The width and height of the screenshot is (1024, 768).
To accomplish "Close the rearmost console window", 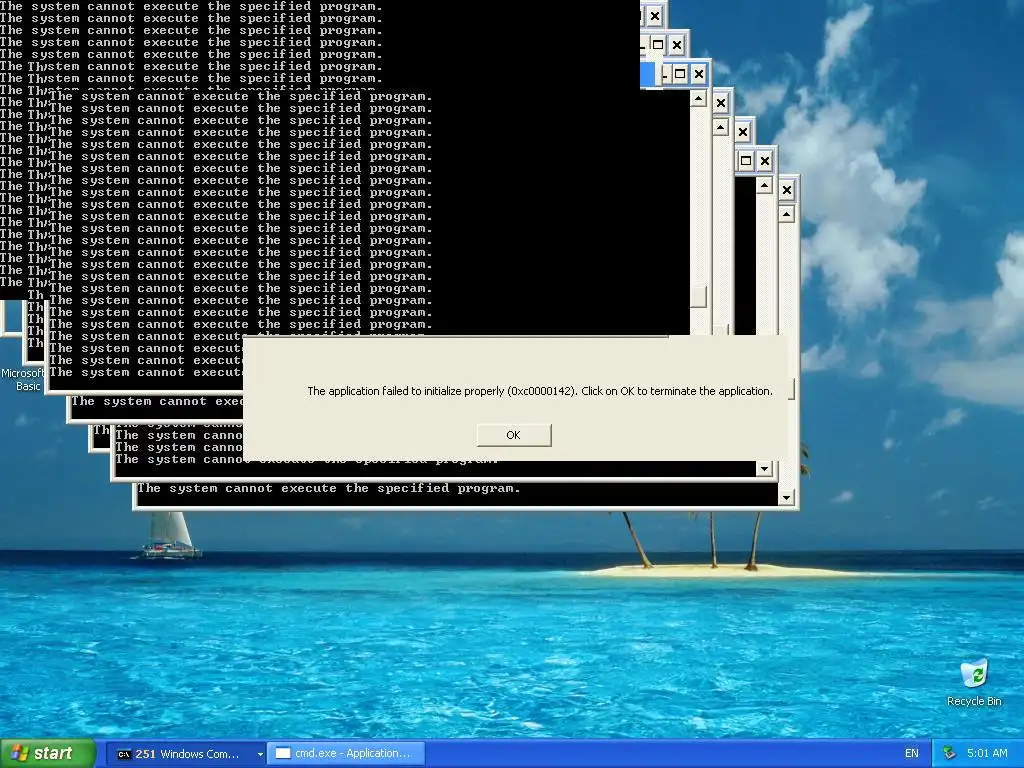I will point(655,16).
